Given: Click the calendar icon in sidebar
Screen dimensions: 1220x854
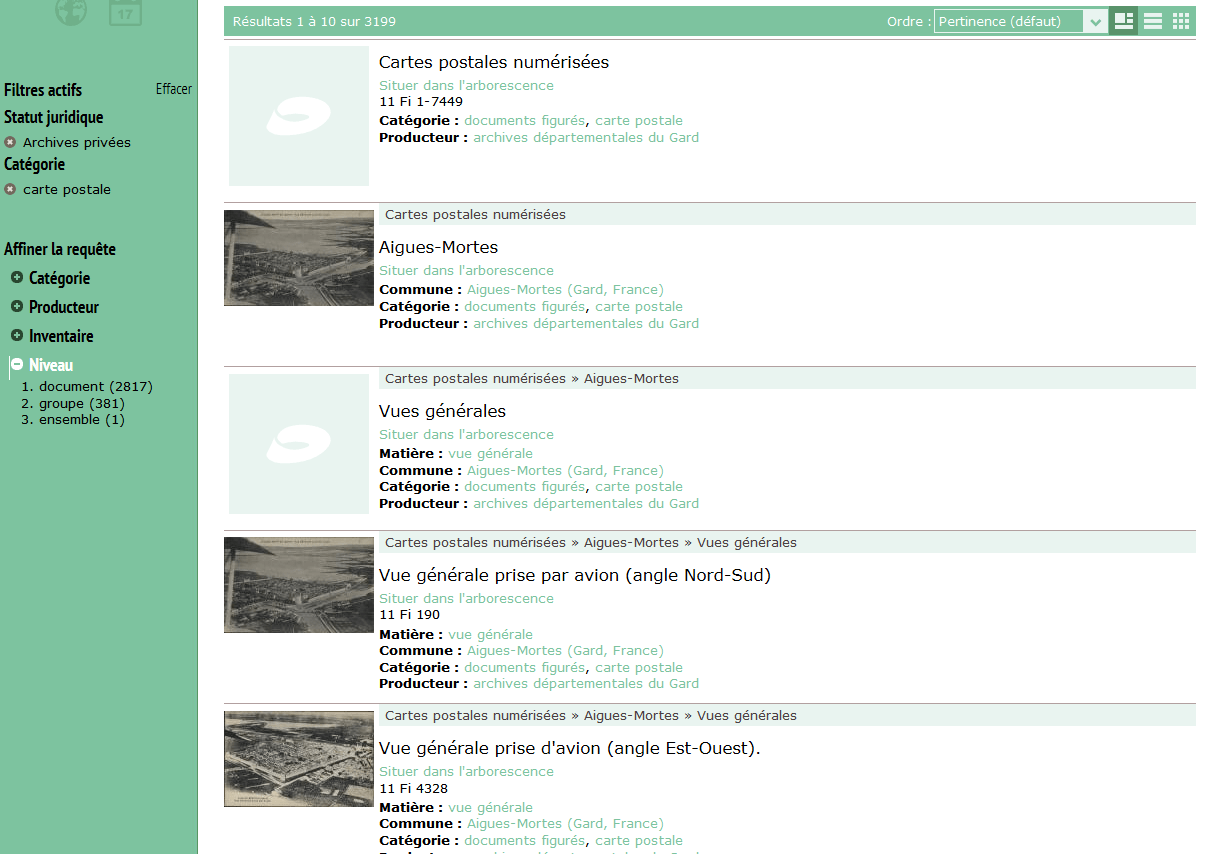Looking at the screenshot, I should pos(125,12).
